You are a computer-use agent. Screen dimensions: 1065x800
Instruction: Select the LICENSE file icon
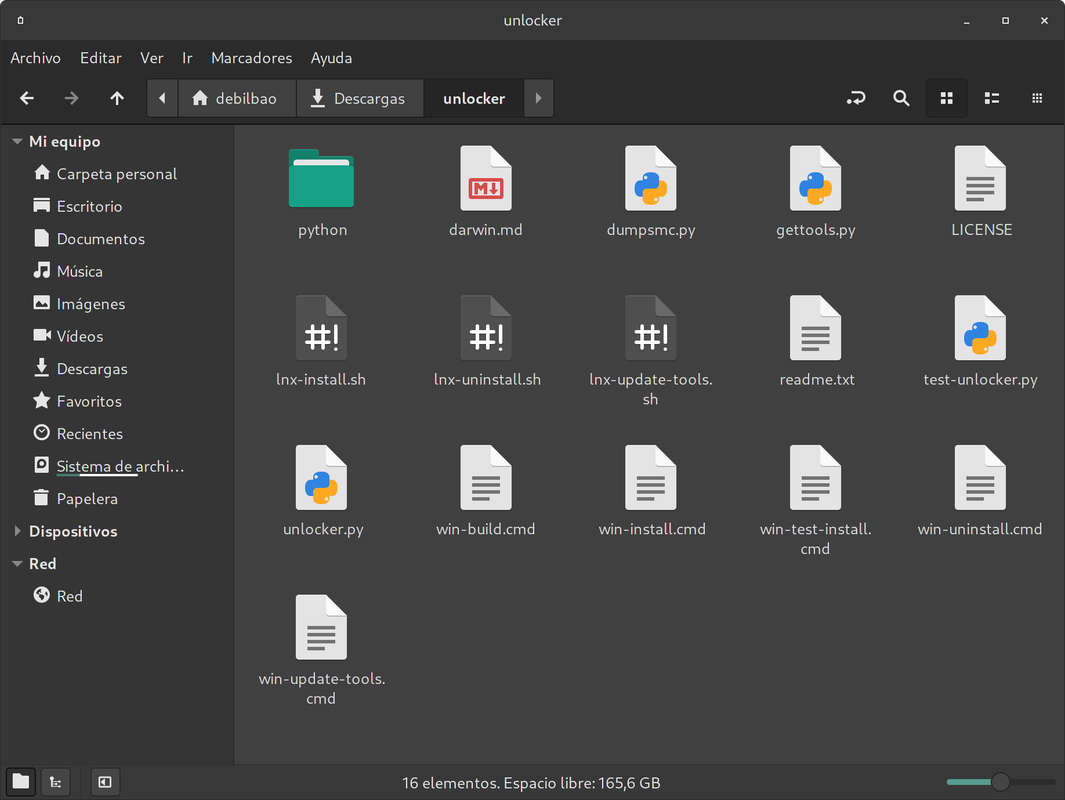click(980, 179)
